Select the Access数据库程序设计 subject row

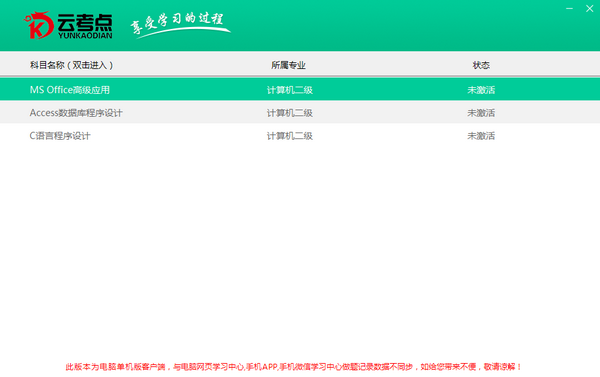tap(300, 113)
